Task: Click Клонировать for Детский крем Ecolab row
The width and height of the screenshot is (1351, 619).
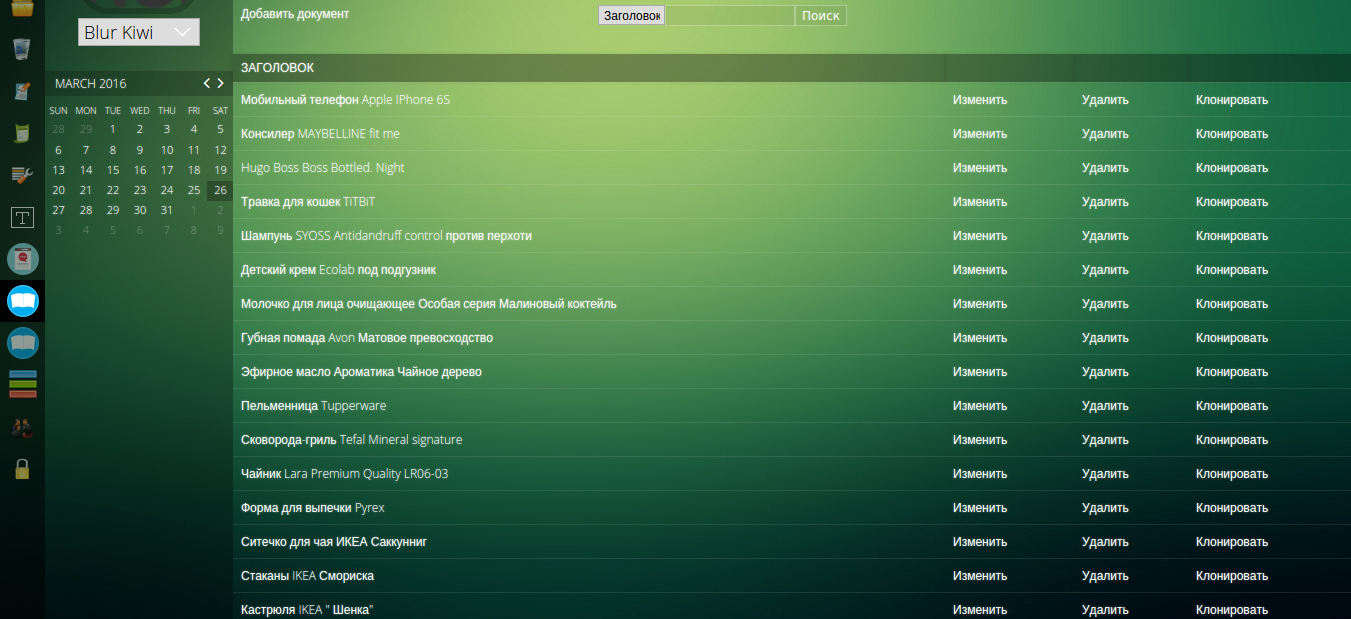Action: 1232,270
